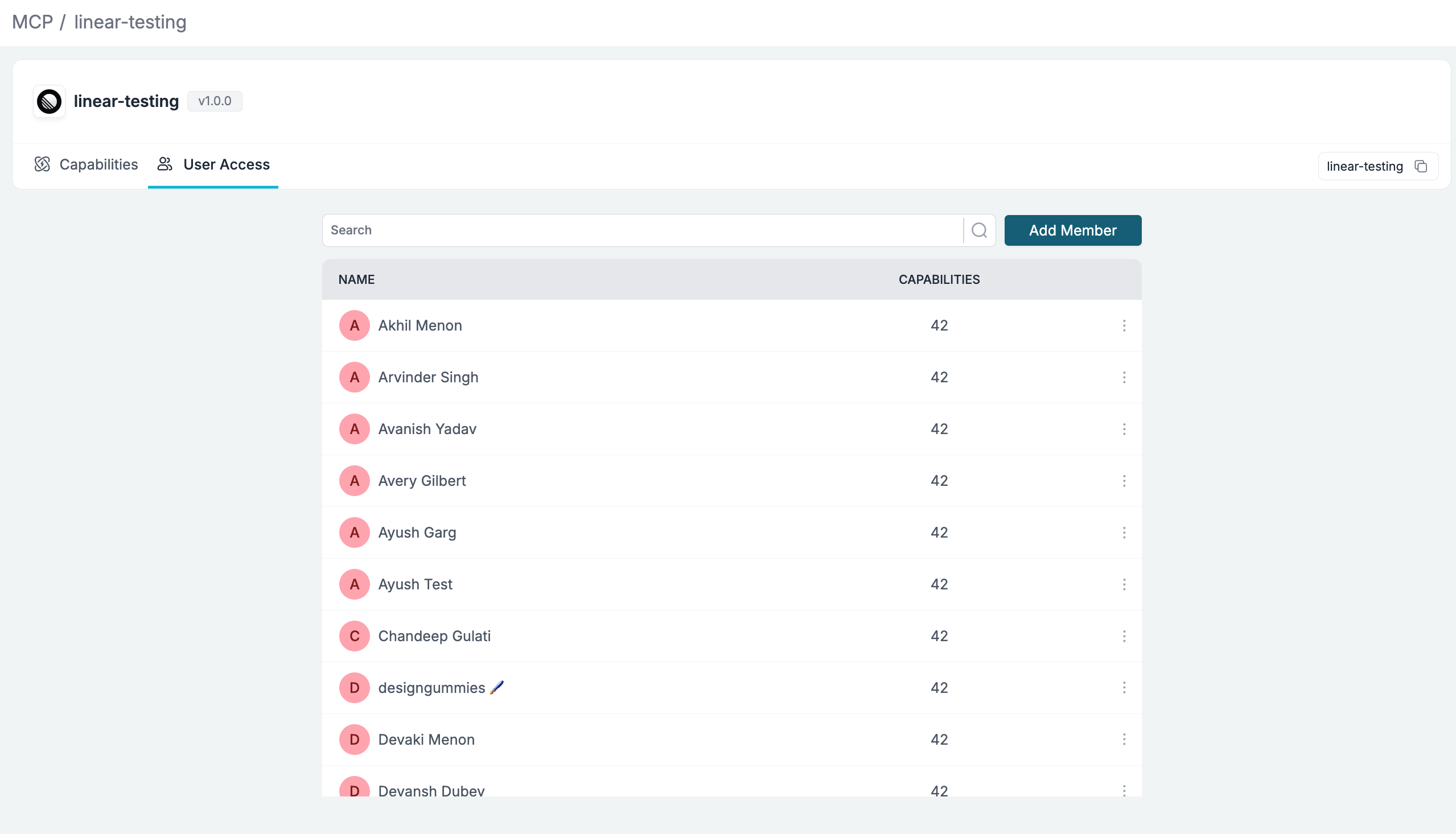This screenshot has width=1456, height=834.
Task: Click the search magnifier icon
Action: tap(979, 230)
